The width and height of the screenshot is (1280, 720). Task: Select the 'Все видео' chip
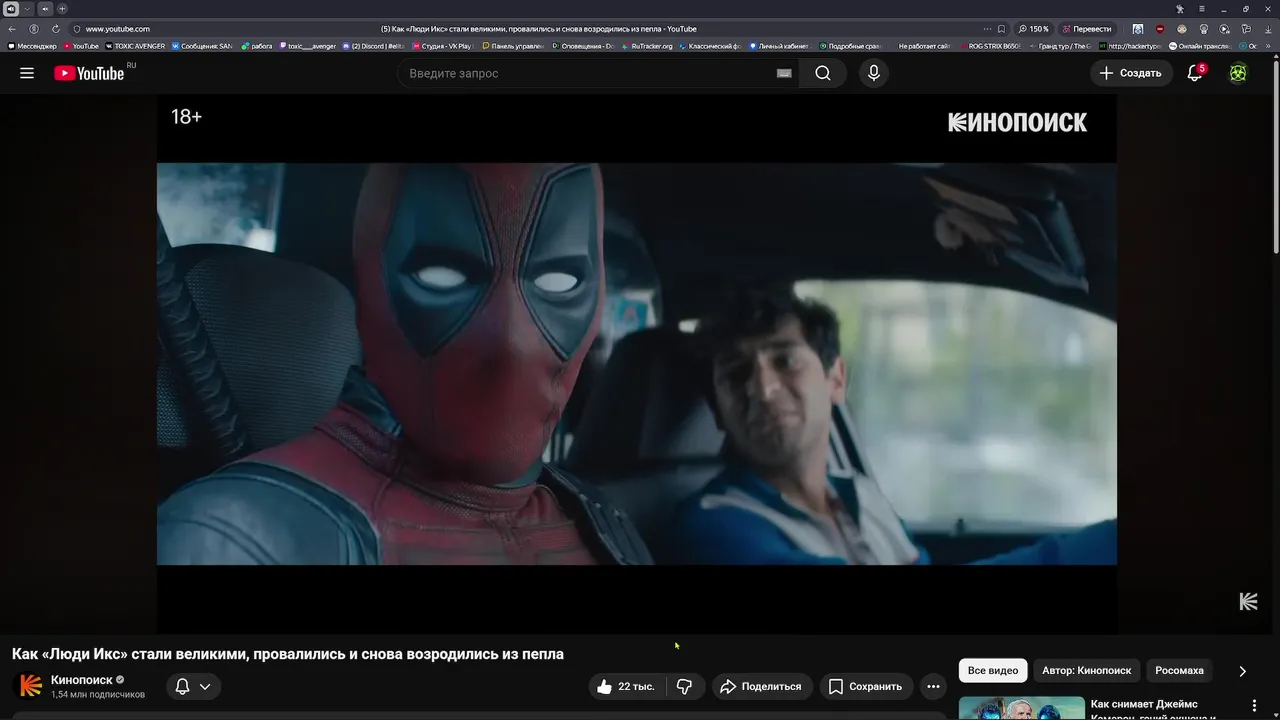click(x=993, y=670)
